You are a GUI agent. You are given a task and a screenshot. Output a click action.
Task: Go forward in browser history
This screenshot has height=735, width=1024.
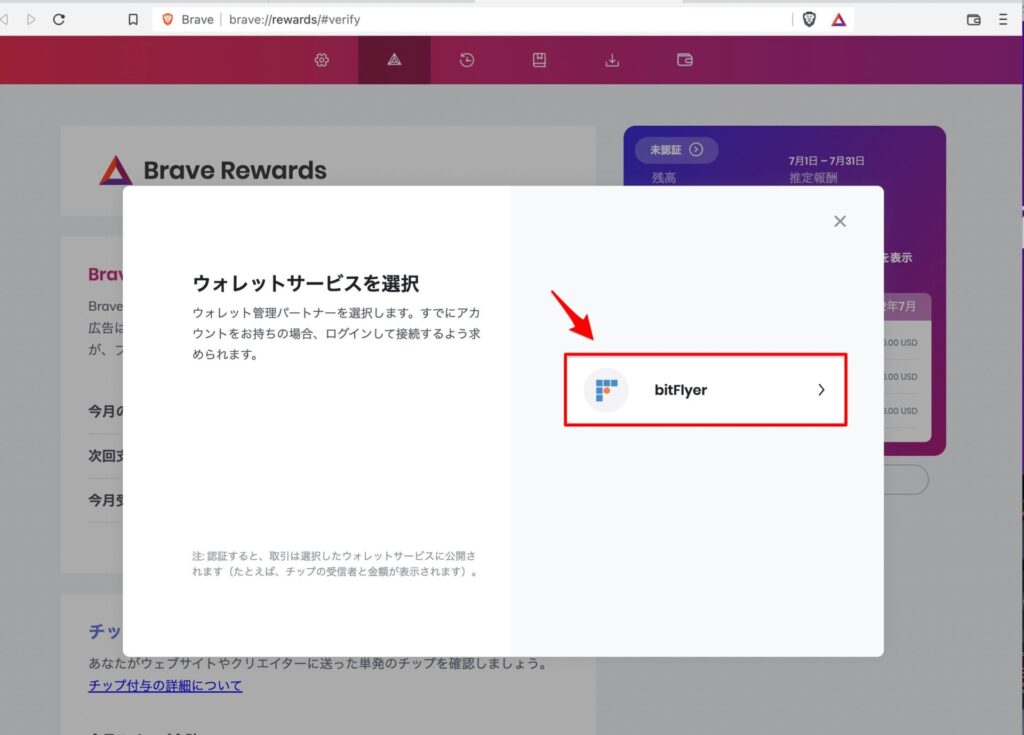[31, 20]
